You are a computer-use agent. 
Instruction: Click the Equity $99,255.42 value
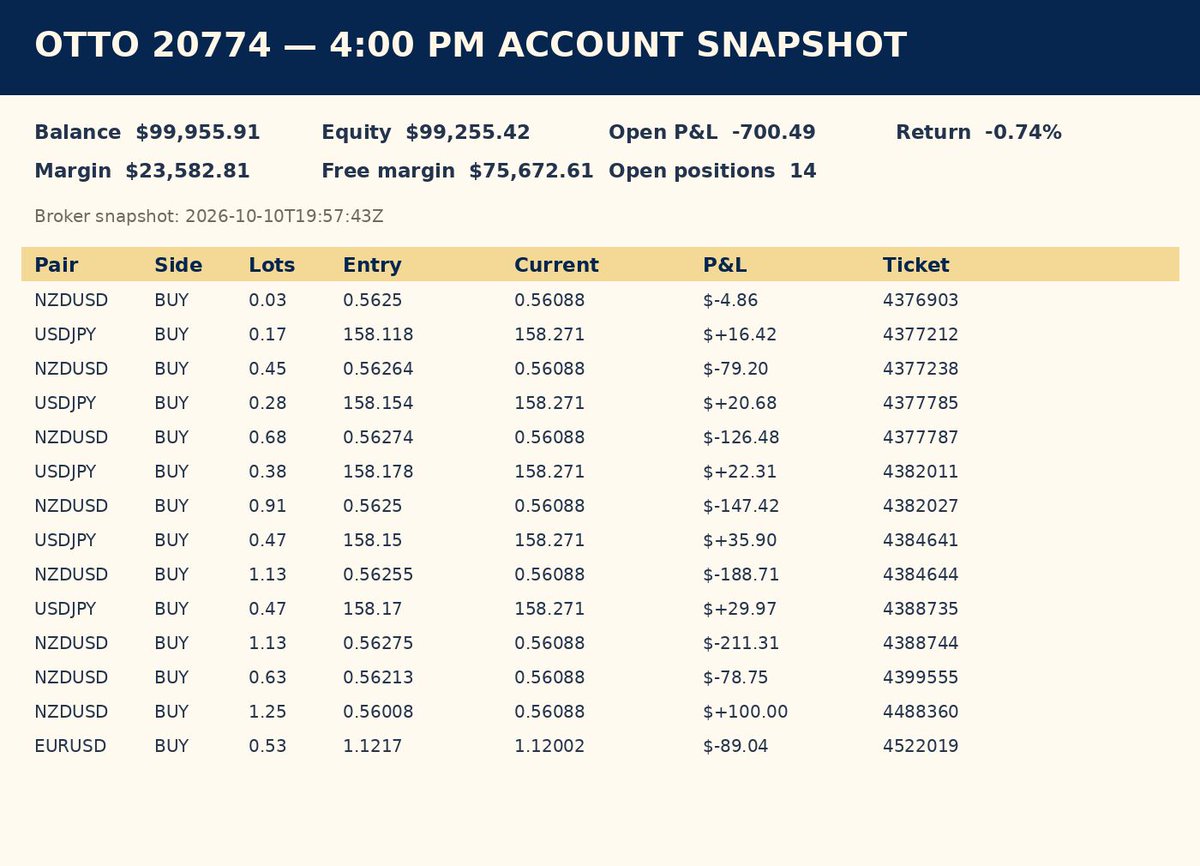pyautogui.click(x=426, y=132)
